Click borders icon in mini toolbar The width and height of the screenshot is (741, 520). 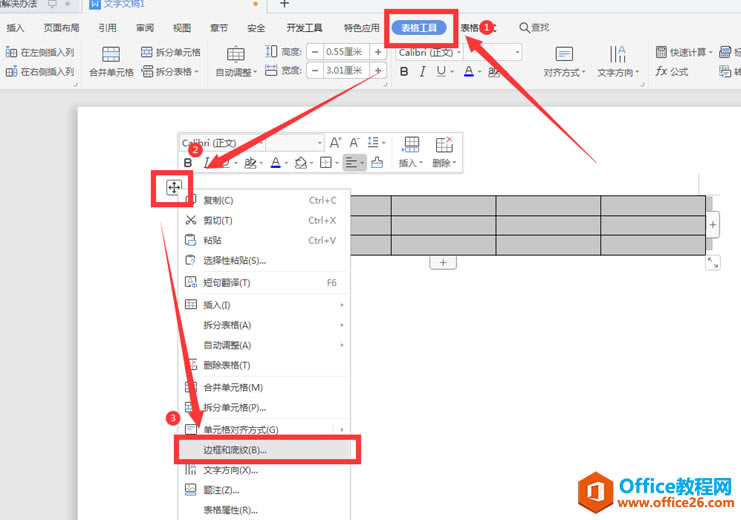tap(326, 163)
